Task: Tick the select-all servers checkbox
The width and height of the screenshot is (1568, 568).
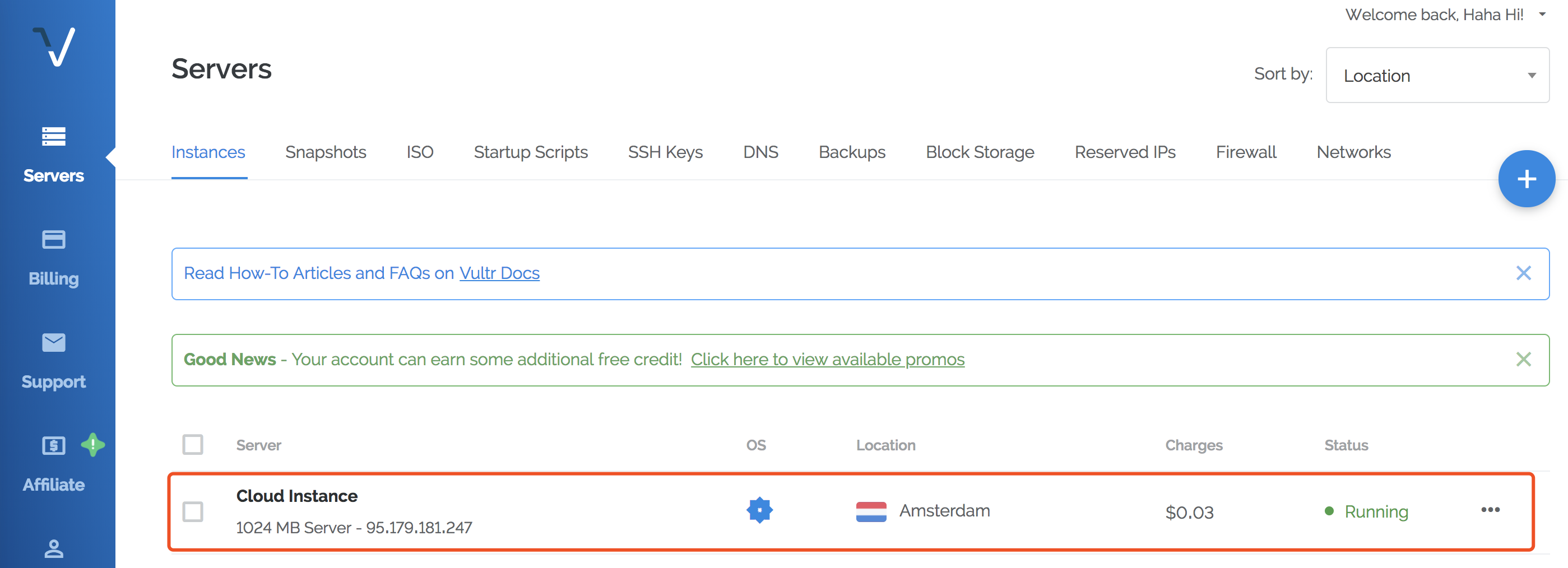Action: point(193,445)
